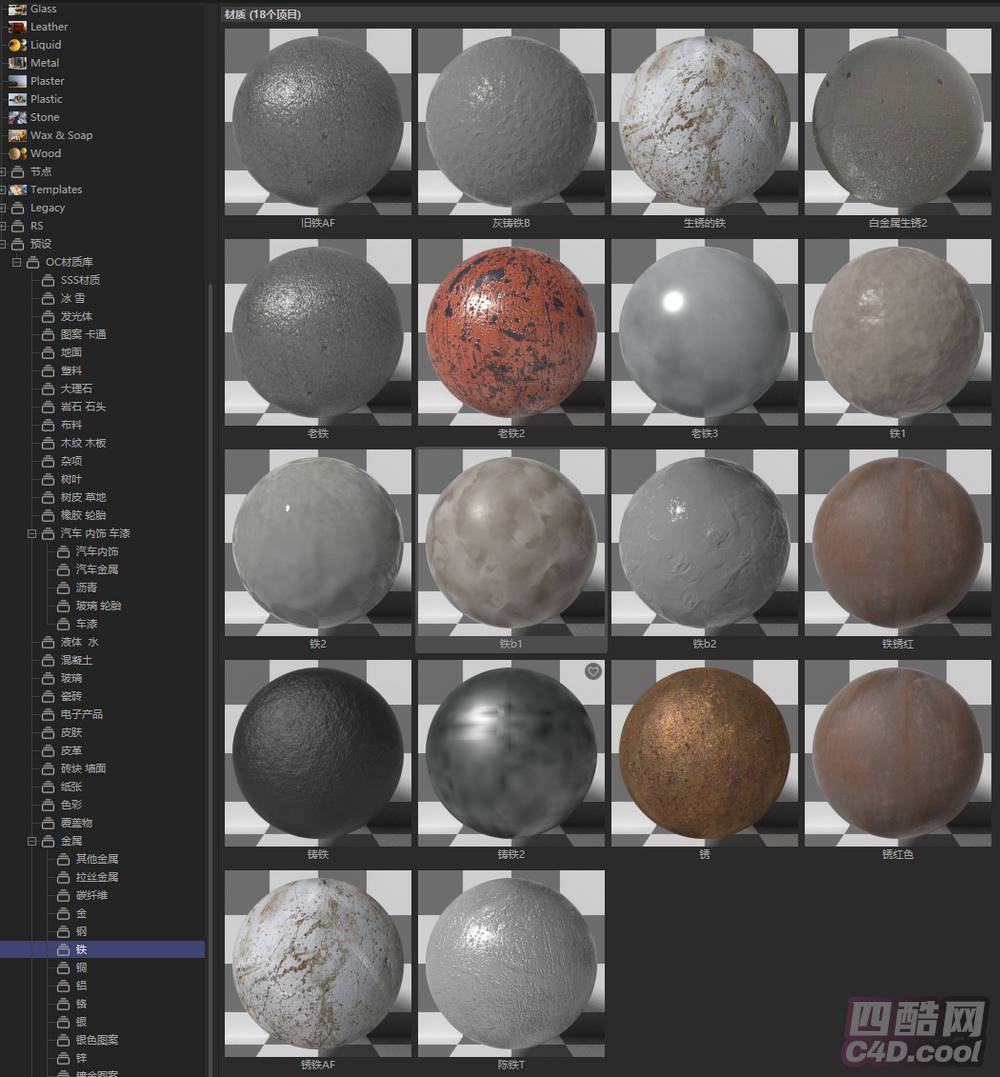1000x1077 pixels.
Task: Click the Liquid category icon
Action: (17, 45)
